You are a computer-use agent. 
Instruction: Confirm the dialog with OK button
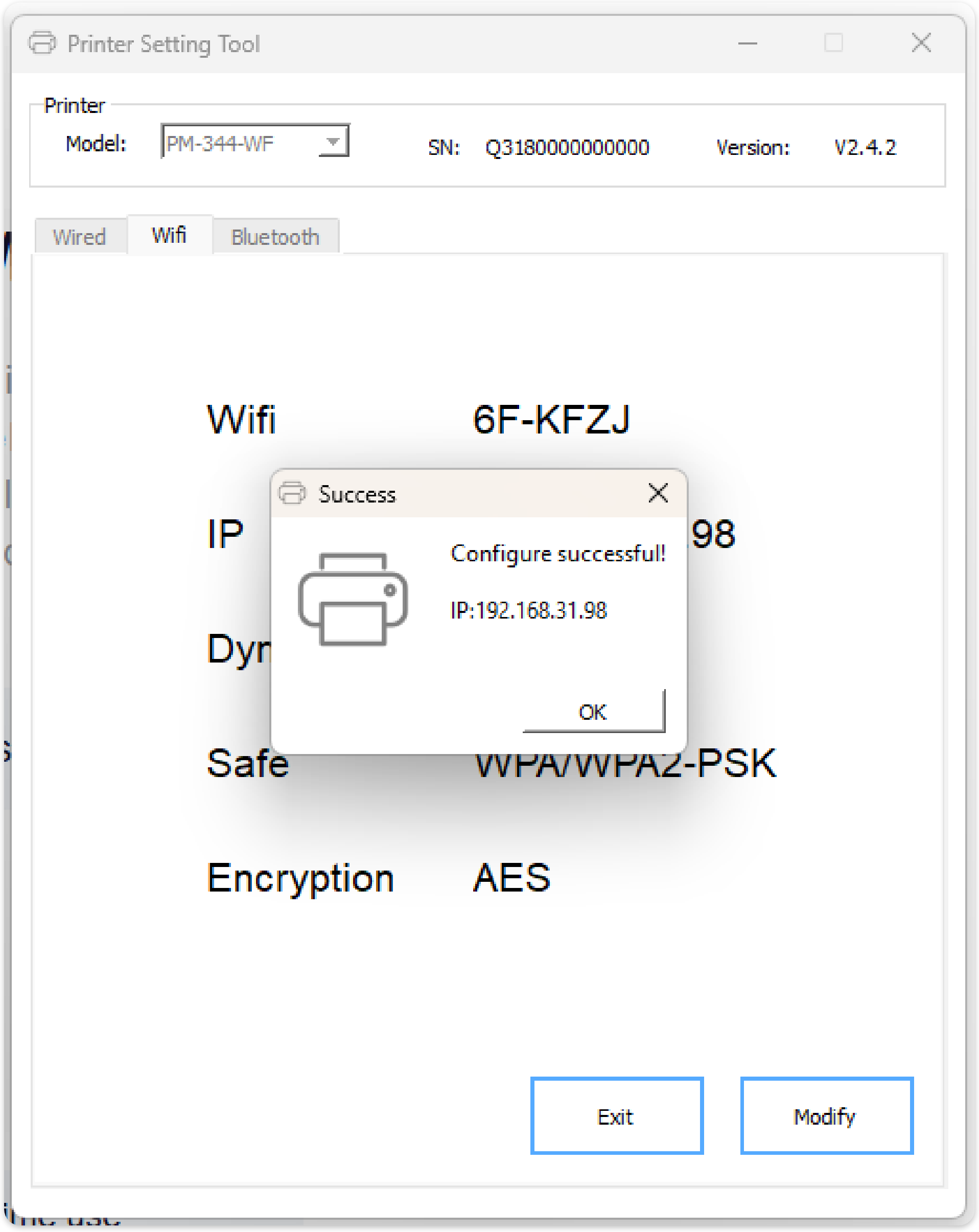[x=594, y=712]
